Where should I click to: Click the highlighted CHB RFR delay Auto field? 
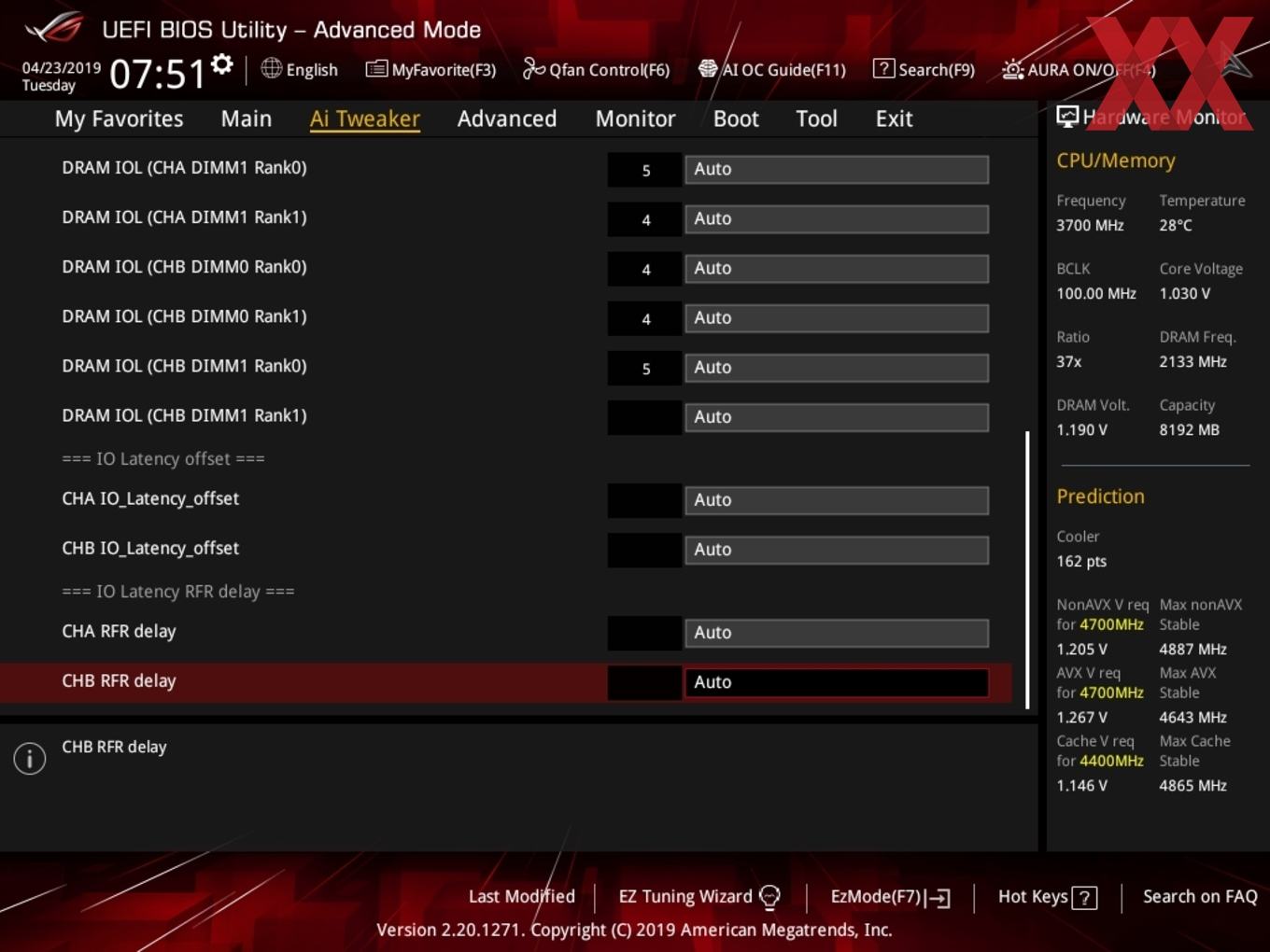pos(837,681)
